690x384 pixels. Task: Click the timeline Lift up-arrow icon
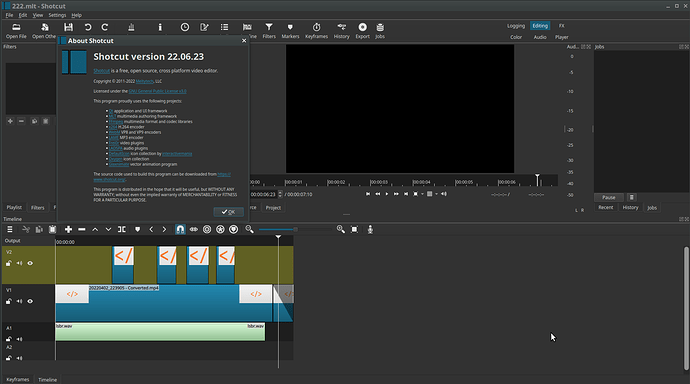(95, 229)
